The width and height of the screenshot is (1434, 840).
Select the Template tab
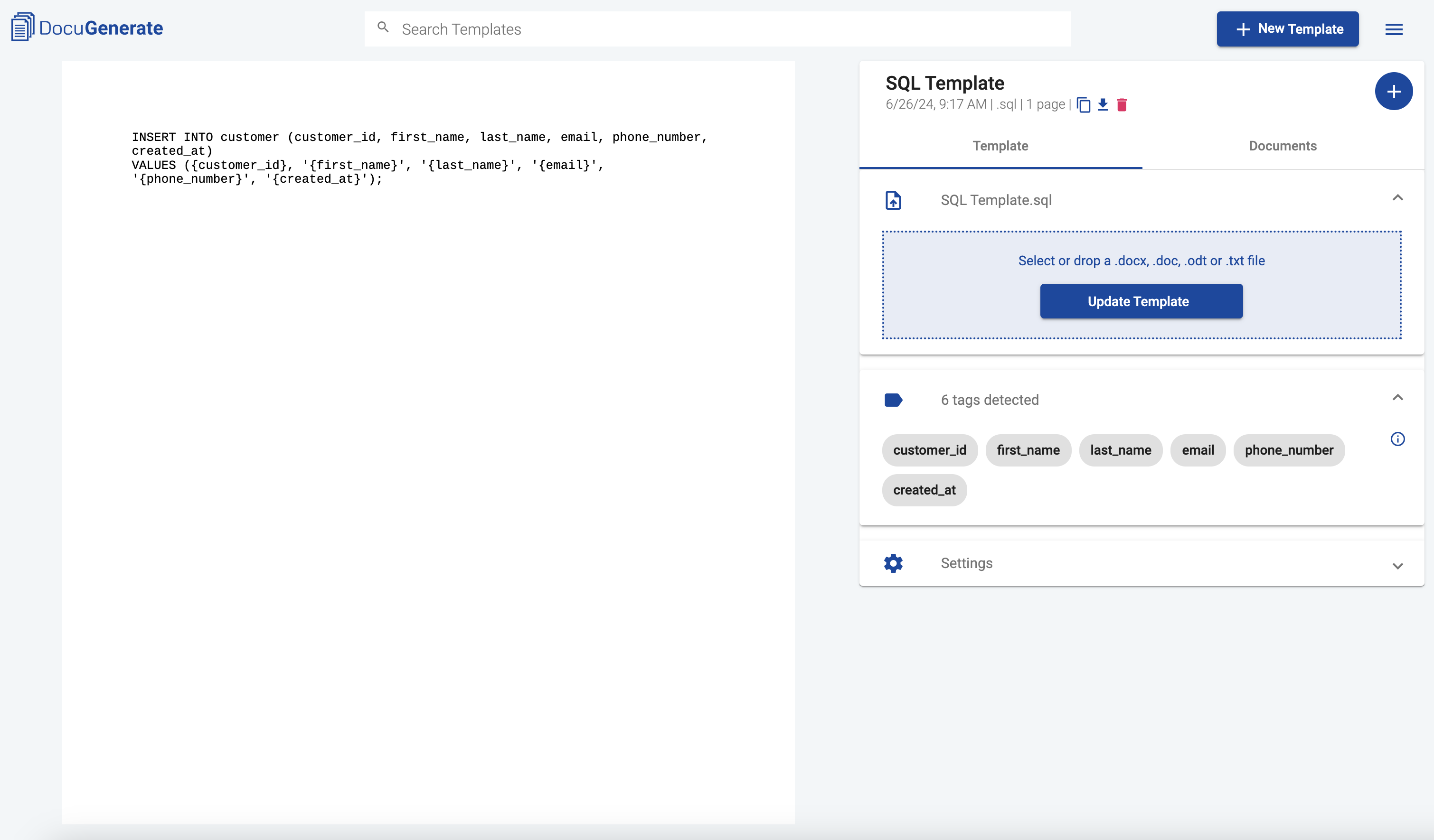coord(1000,146)
